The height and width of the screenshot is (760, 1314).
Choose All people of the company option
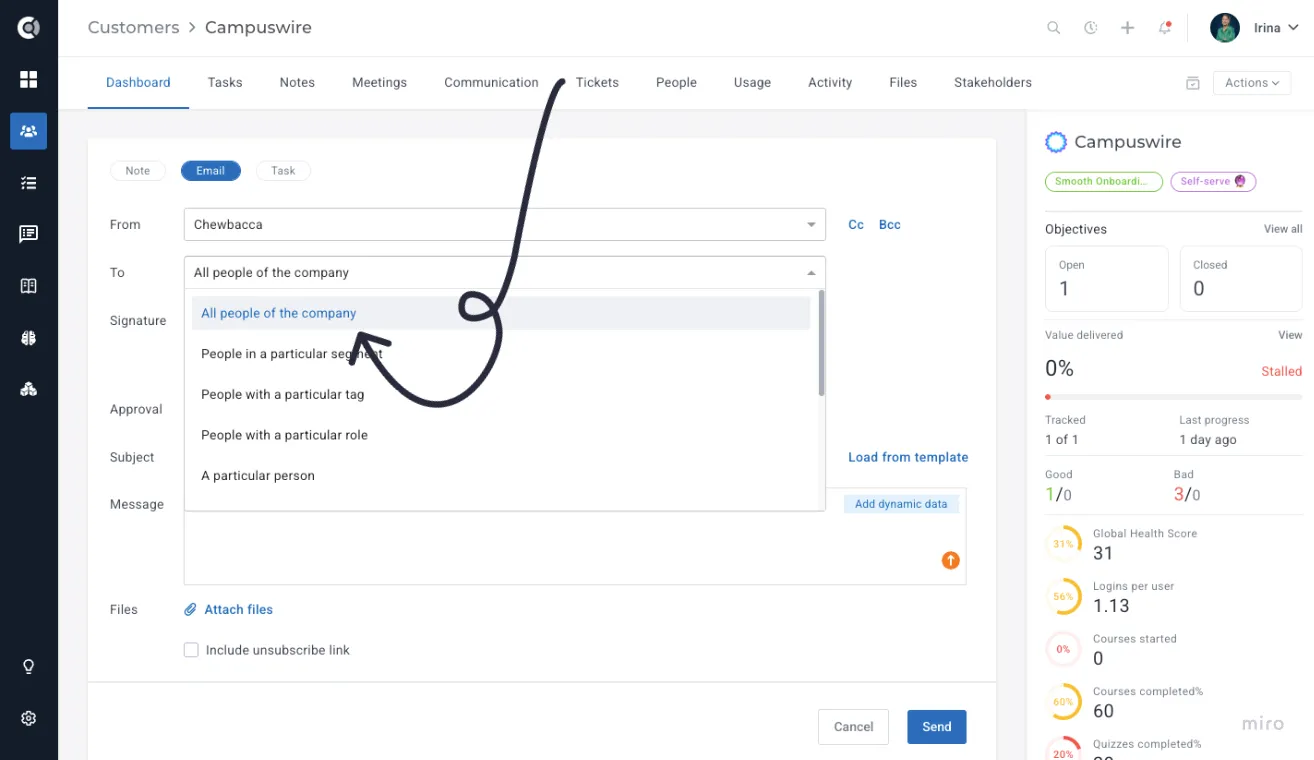[501, 313]
